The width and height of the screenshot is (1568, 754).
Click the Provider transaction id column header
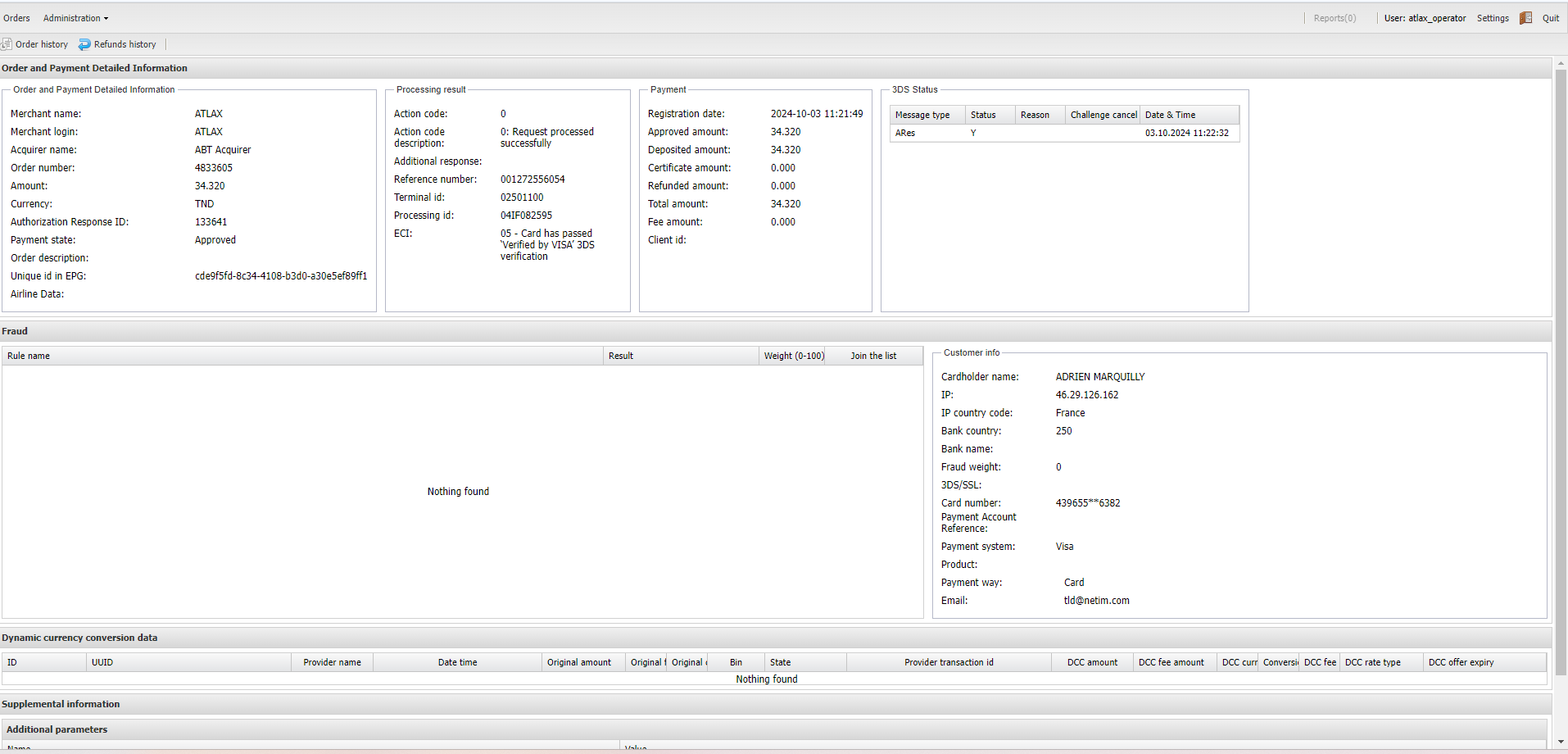(x=949, y=662)
